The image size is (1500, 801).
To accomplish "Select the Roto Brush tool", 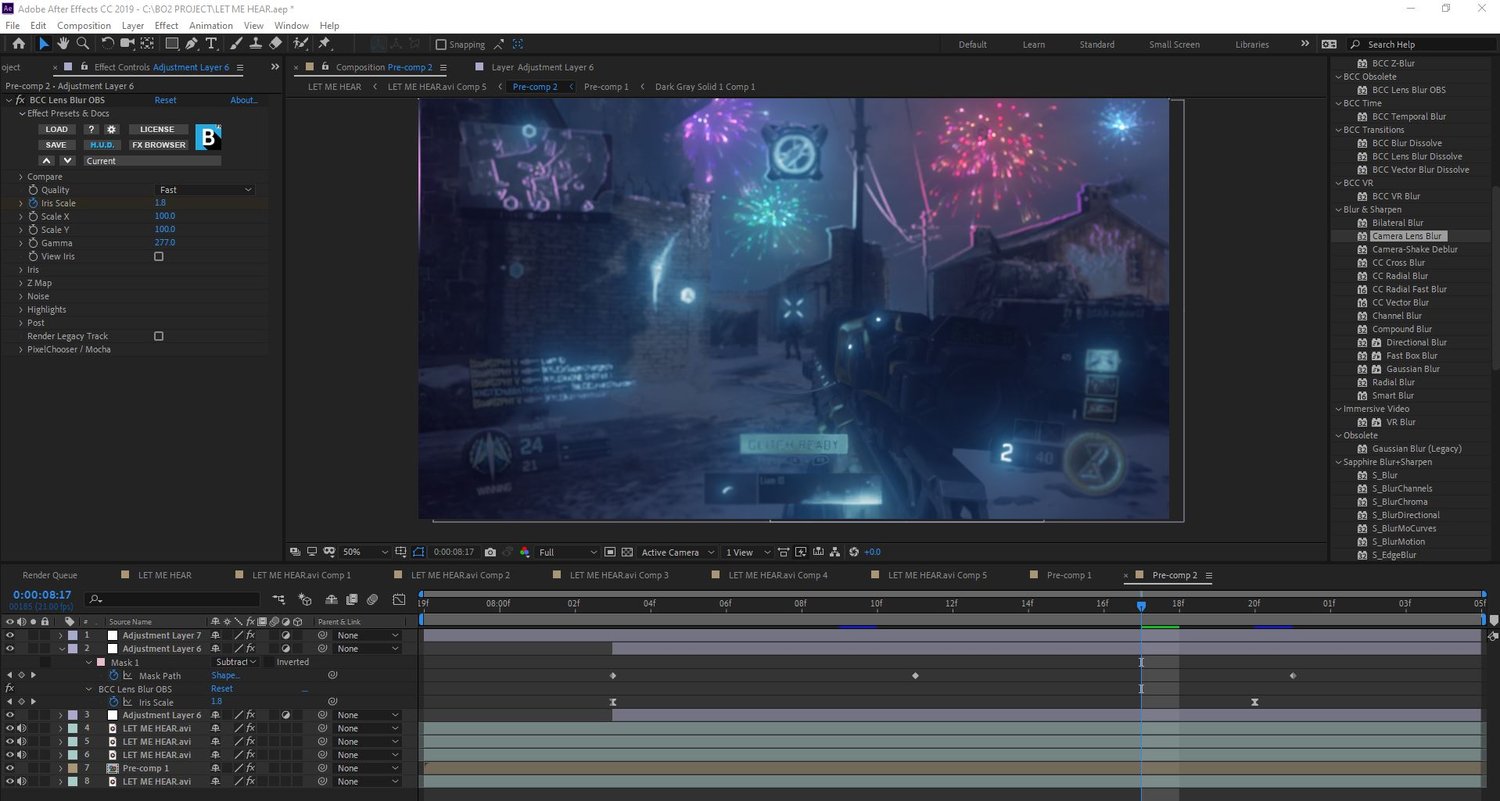I will pyautogui.click(x=300, y=44).
